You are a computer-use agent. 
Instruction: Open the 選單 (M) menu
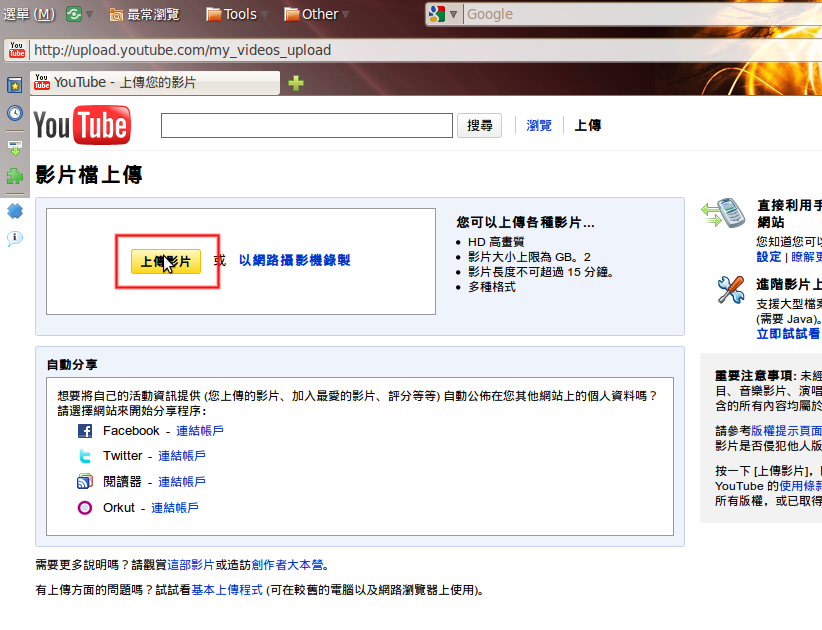29,14
